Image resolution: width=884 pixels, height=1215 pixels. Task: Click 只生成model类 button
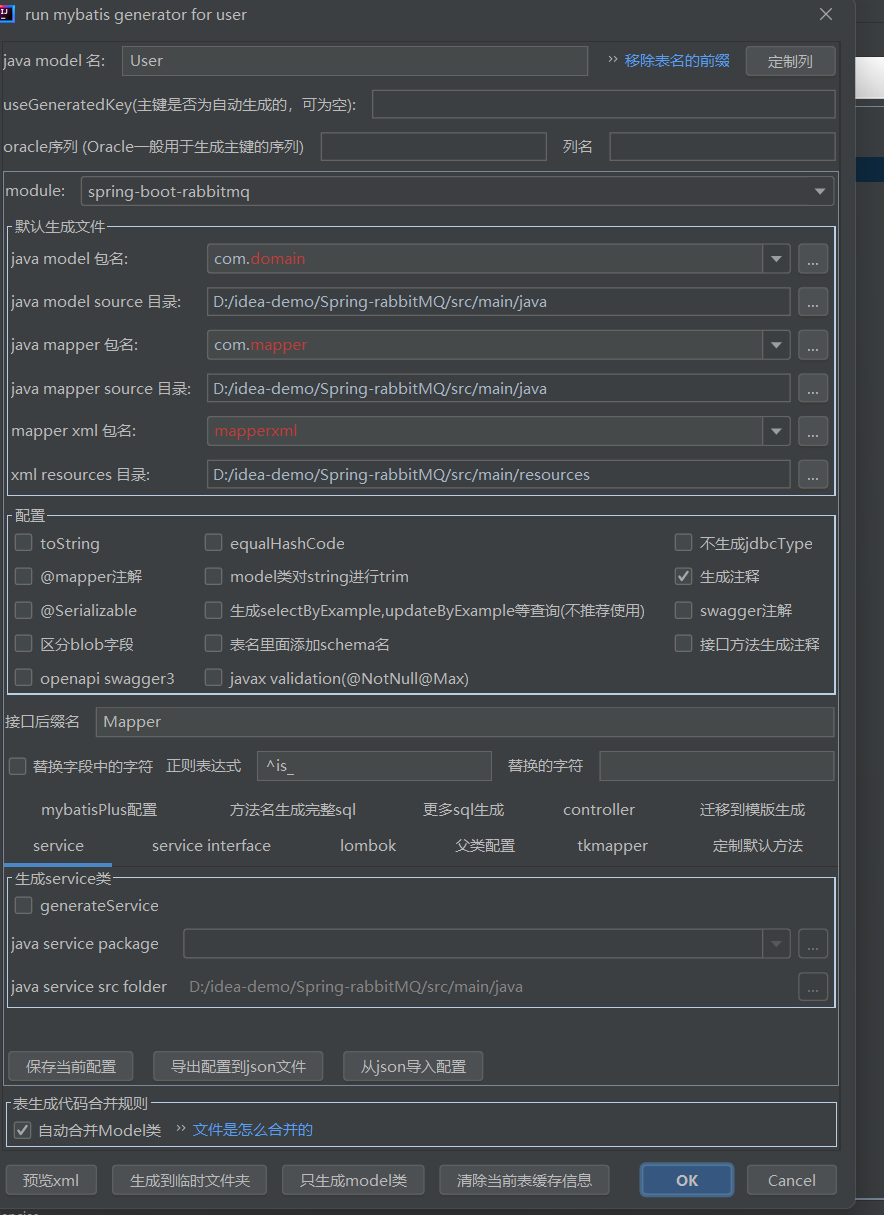point(353,1180)
